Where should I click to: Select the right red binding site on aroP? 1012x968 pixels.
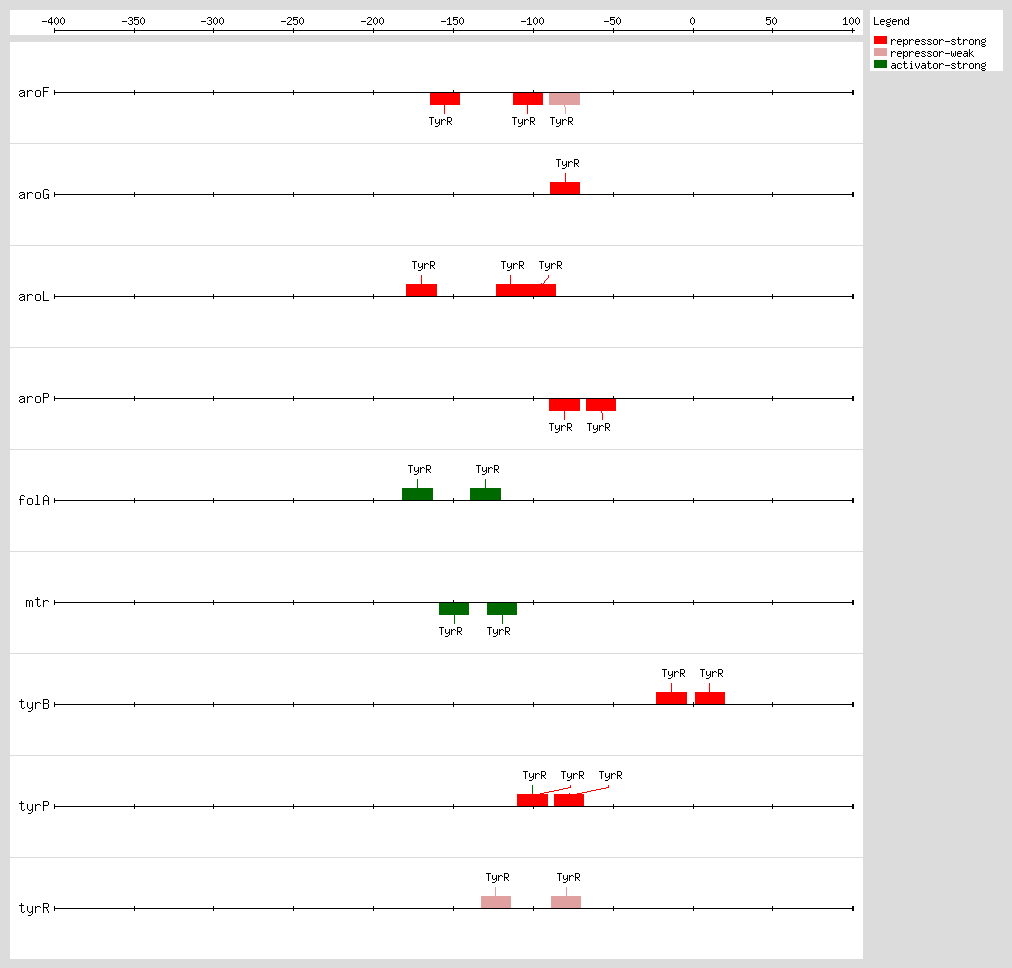(x=601, y=405)
